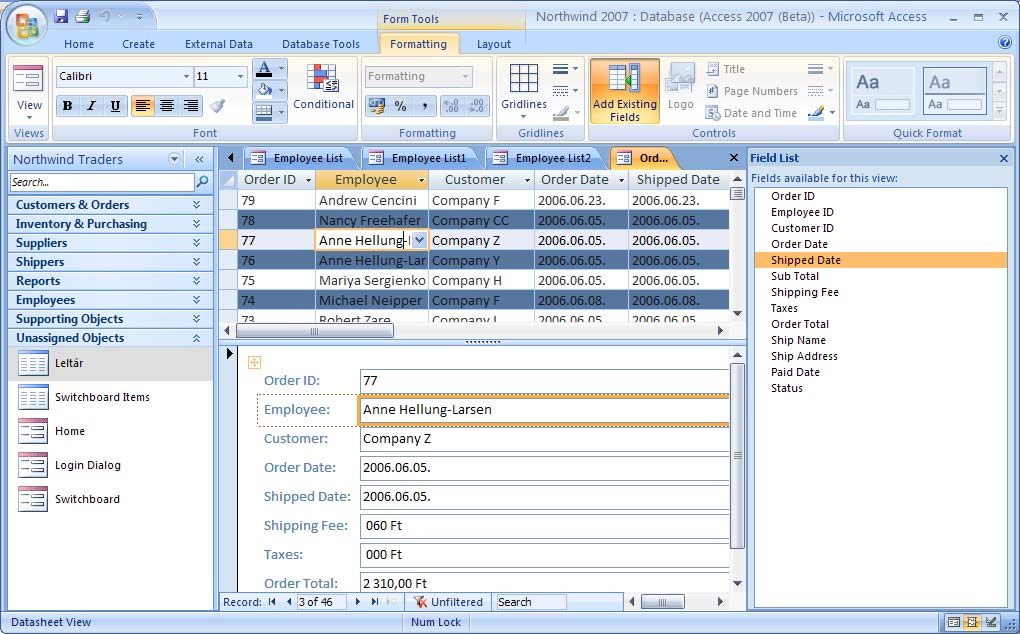Click the navigation pane Search box

(101, 182)
